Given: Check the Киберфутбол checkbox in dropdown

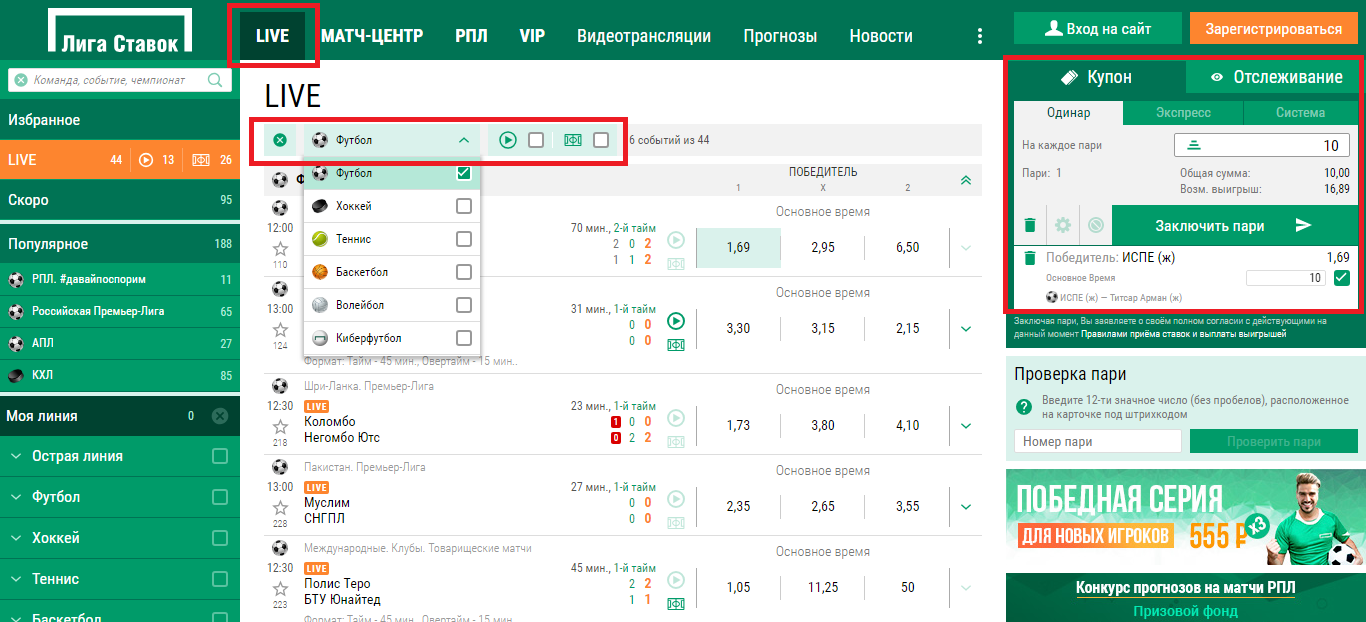Looking at the screenshot, I should coord(464,338).
